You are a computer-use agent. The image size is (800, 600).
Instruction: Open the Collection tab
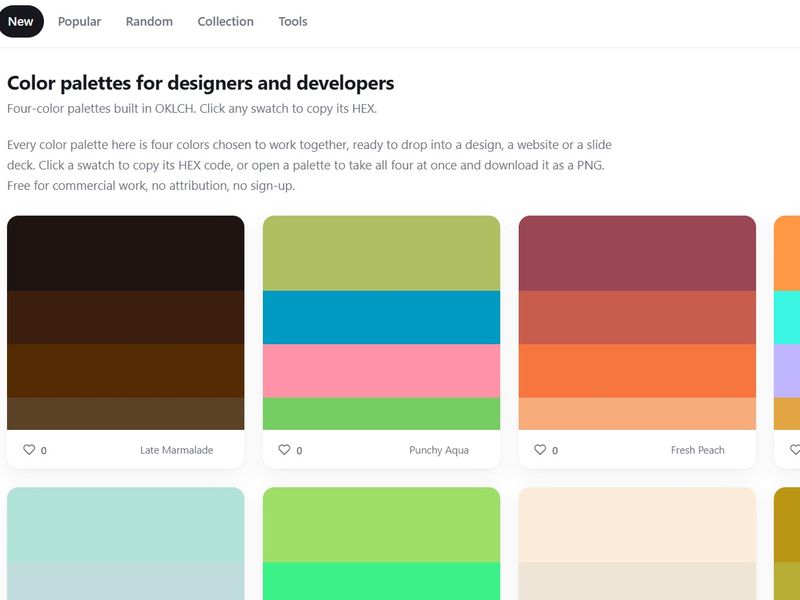[226, 21]
